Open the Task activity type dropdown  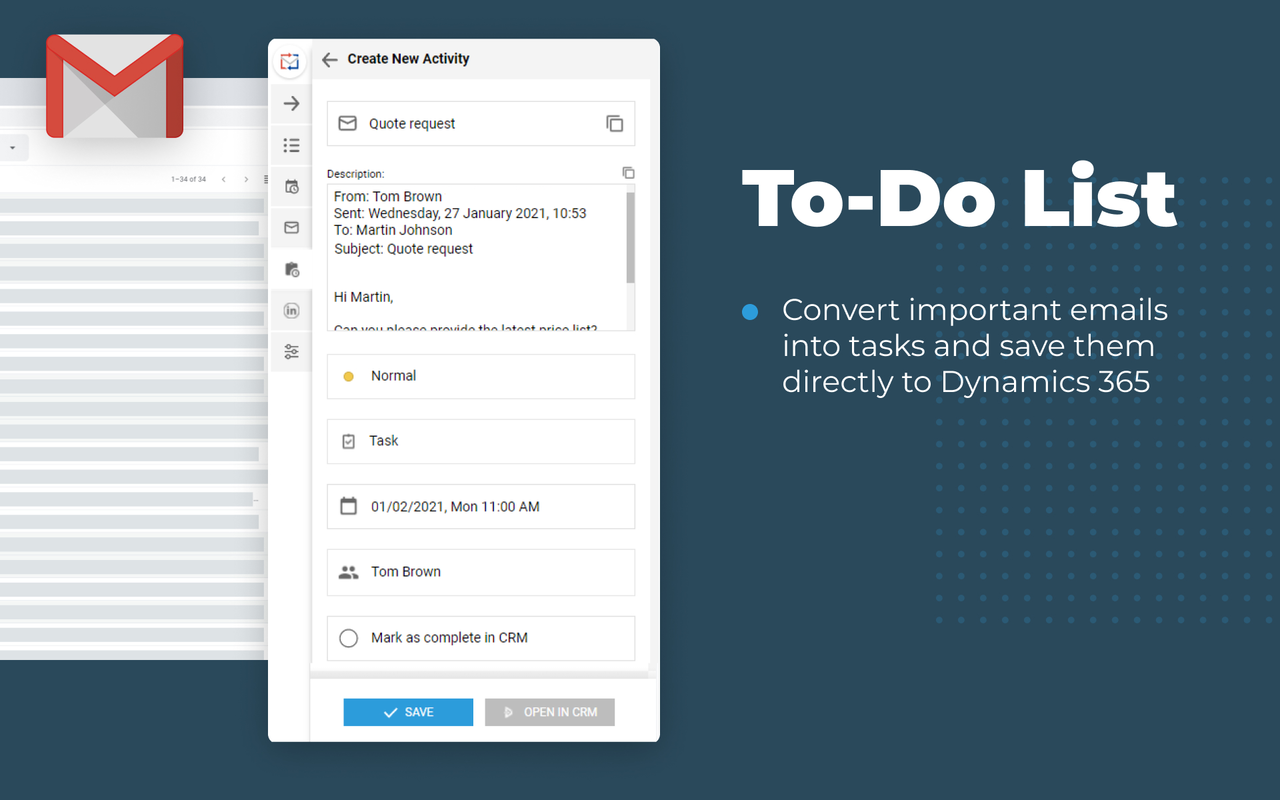(481, 441)
